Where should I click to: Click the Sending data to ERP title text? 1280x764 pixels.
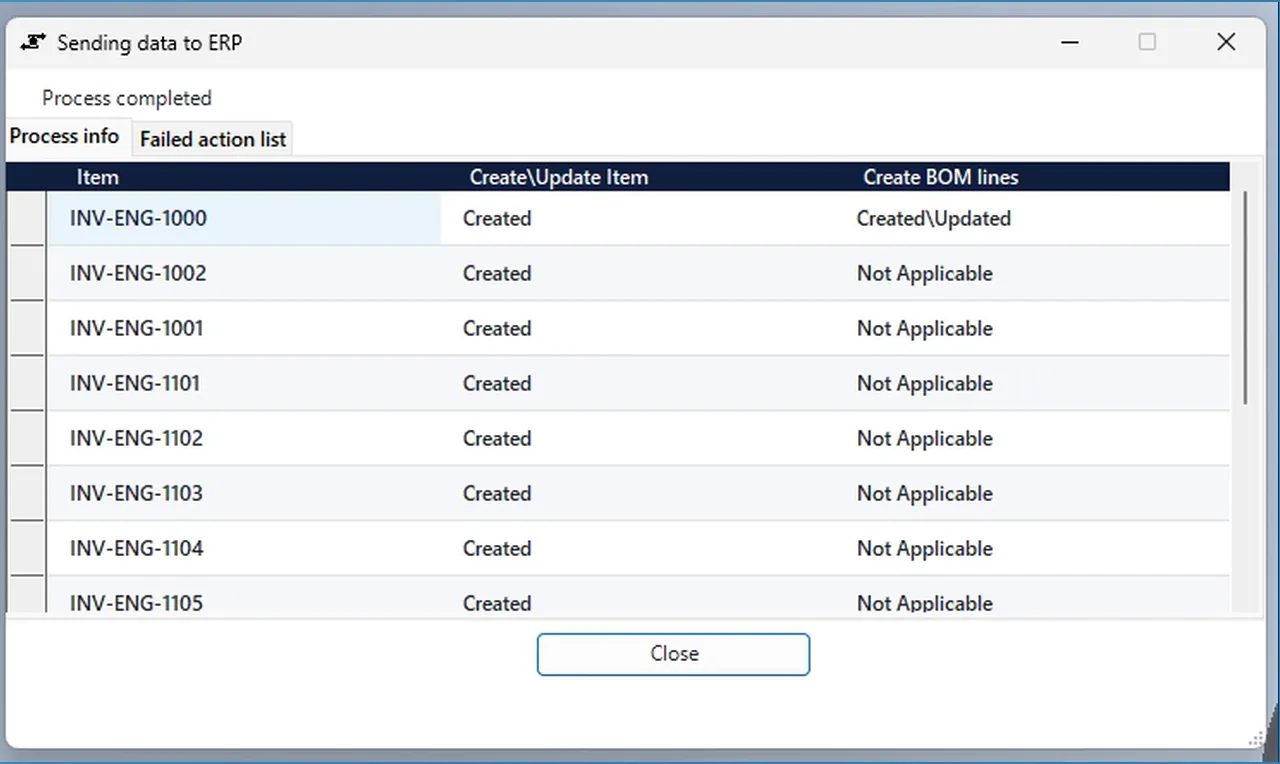(149, 43)
